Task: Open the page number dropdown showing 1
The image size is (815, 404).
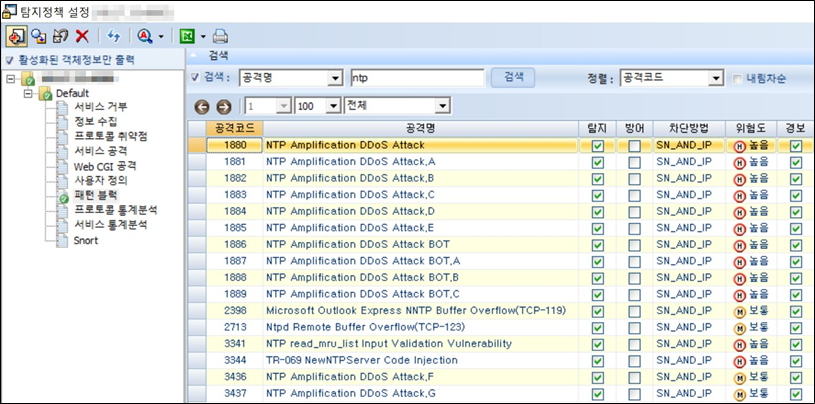Action: 284,107
